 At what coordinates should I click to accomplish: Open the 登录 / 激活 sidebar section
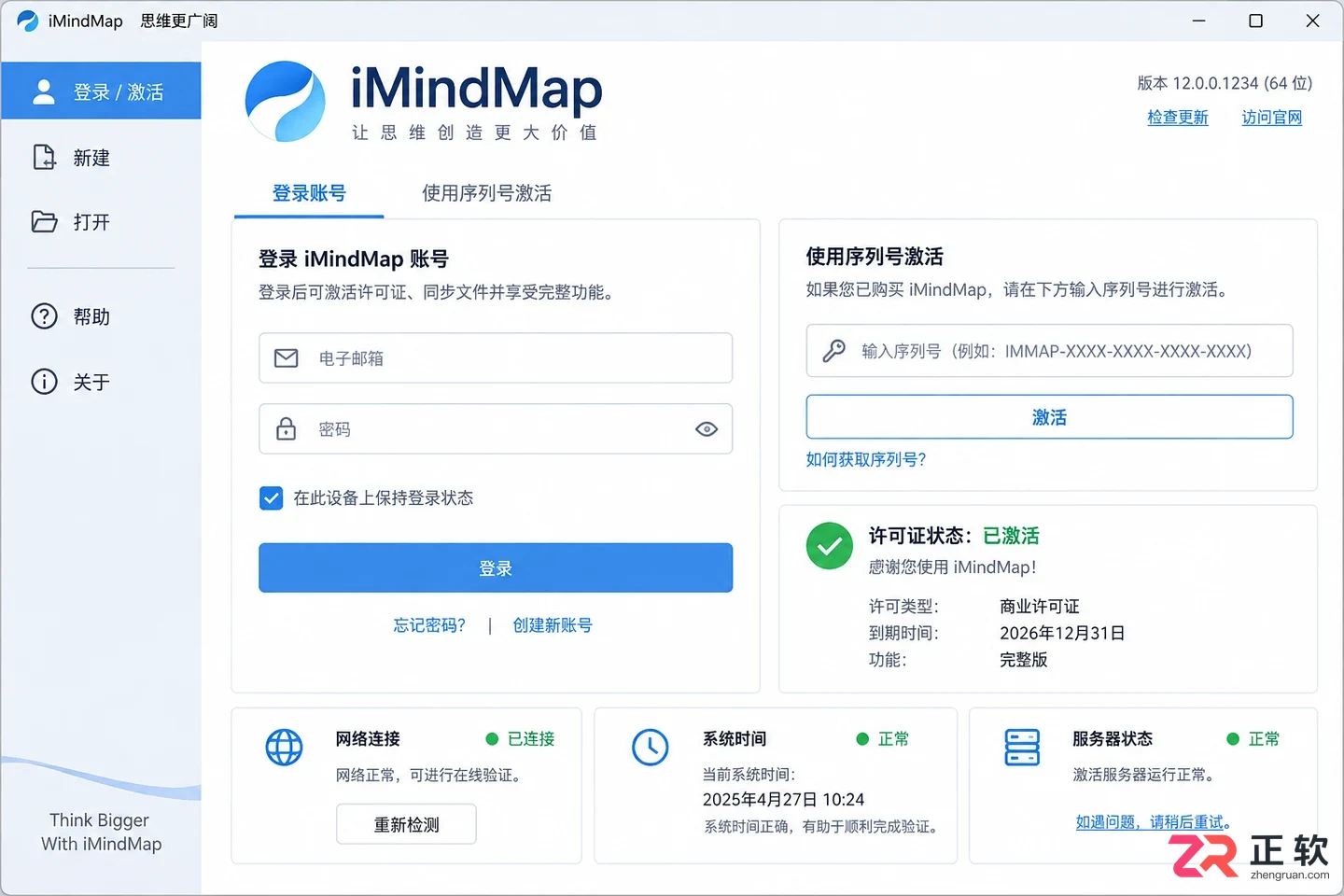(101, 91)
